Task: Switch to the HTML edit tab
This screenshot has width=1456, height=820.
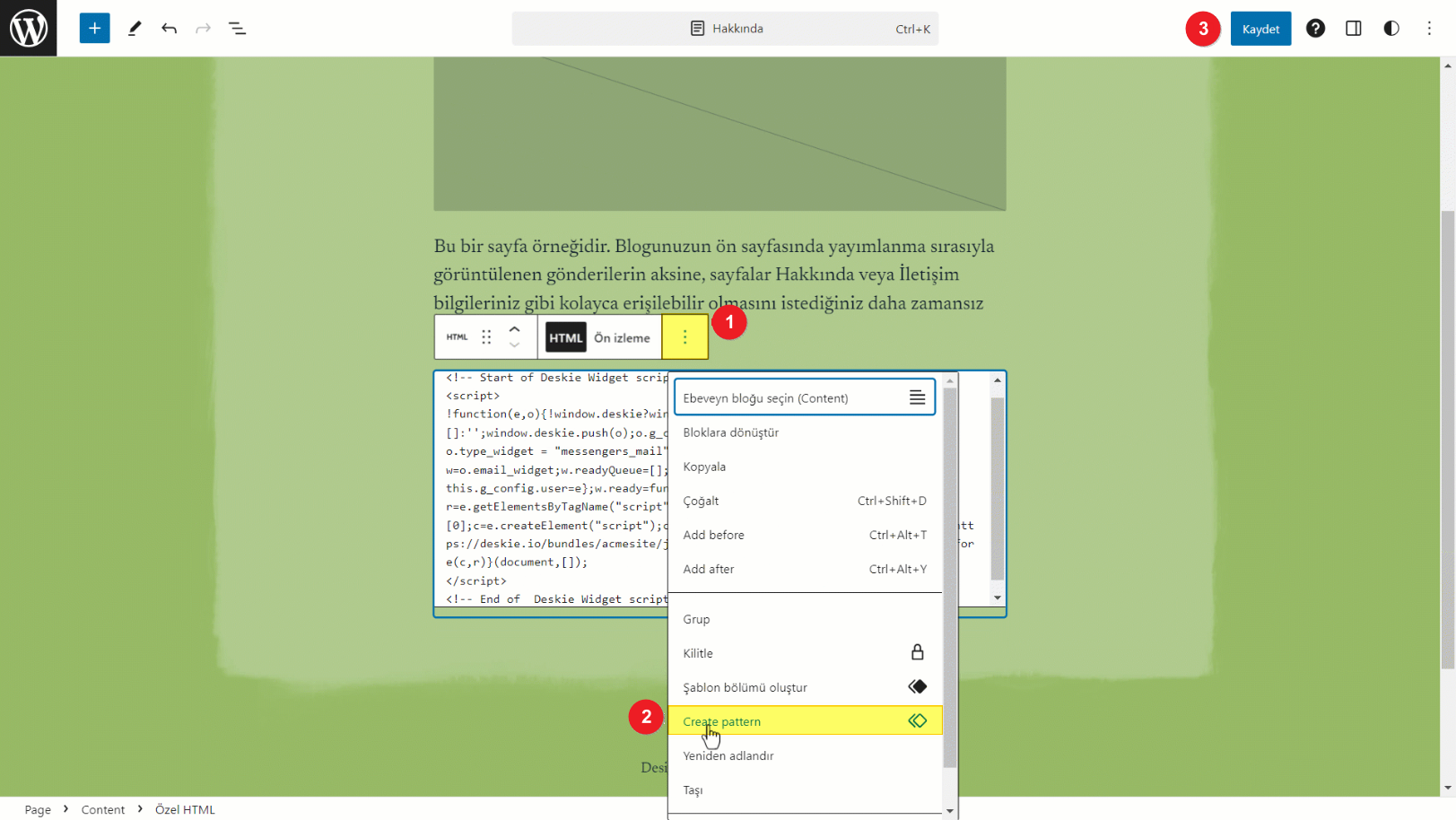Action: click(565, 338)
